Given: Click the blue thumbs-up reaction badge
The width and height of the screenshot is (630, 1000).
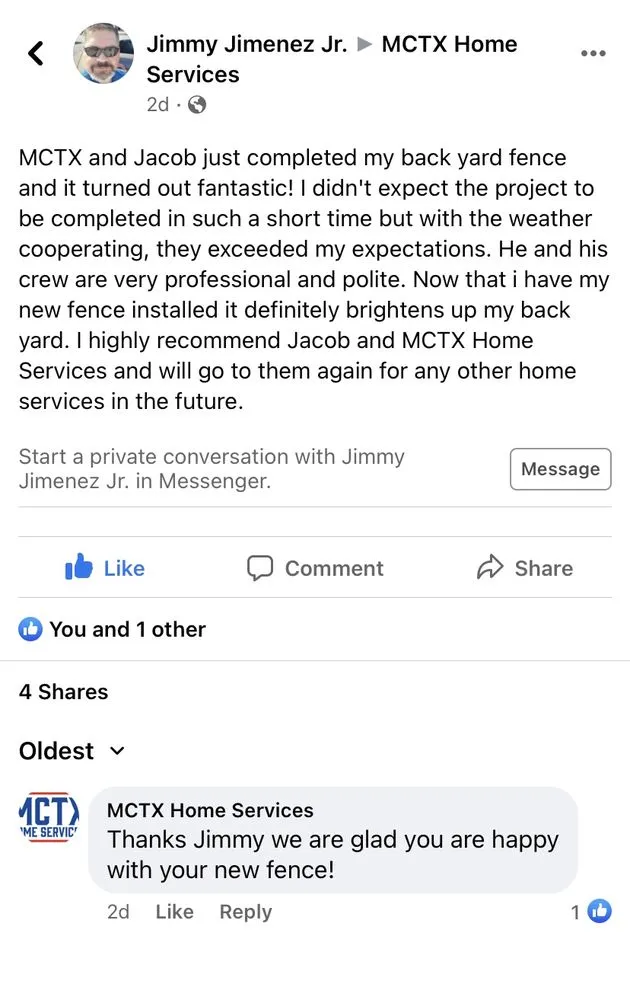Looking at the screenshot, I should [31, 629].
